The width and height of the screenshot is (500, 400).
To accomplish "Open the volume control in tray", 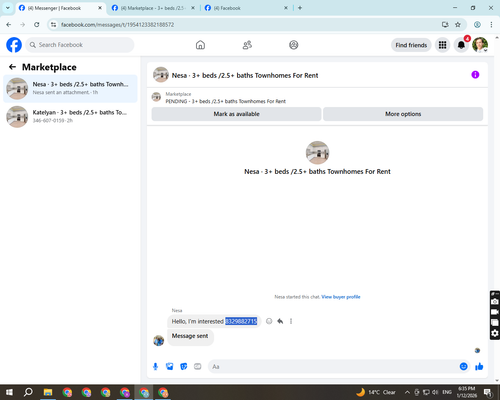I will (x=435, y=392).
